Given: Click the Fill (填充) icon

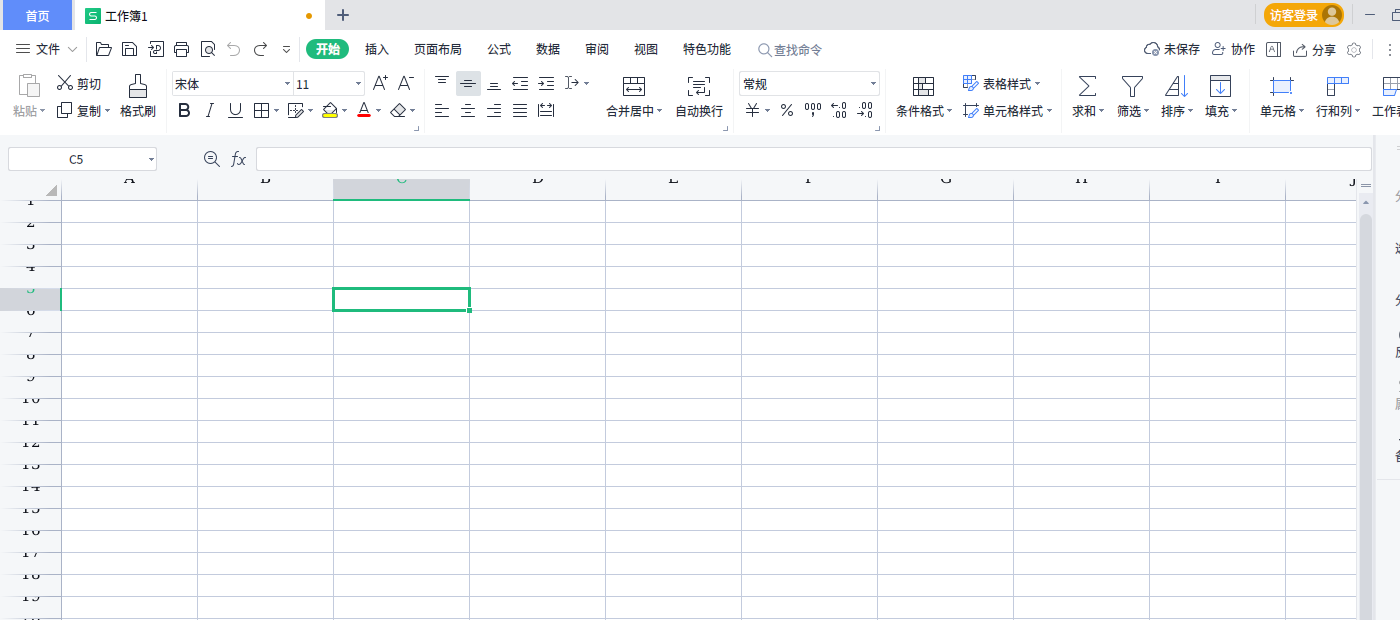Looking at the screenshot, I should [1220, 86].
